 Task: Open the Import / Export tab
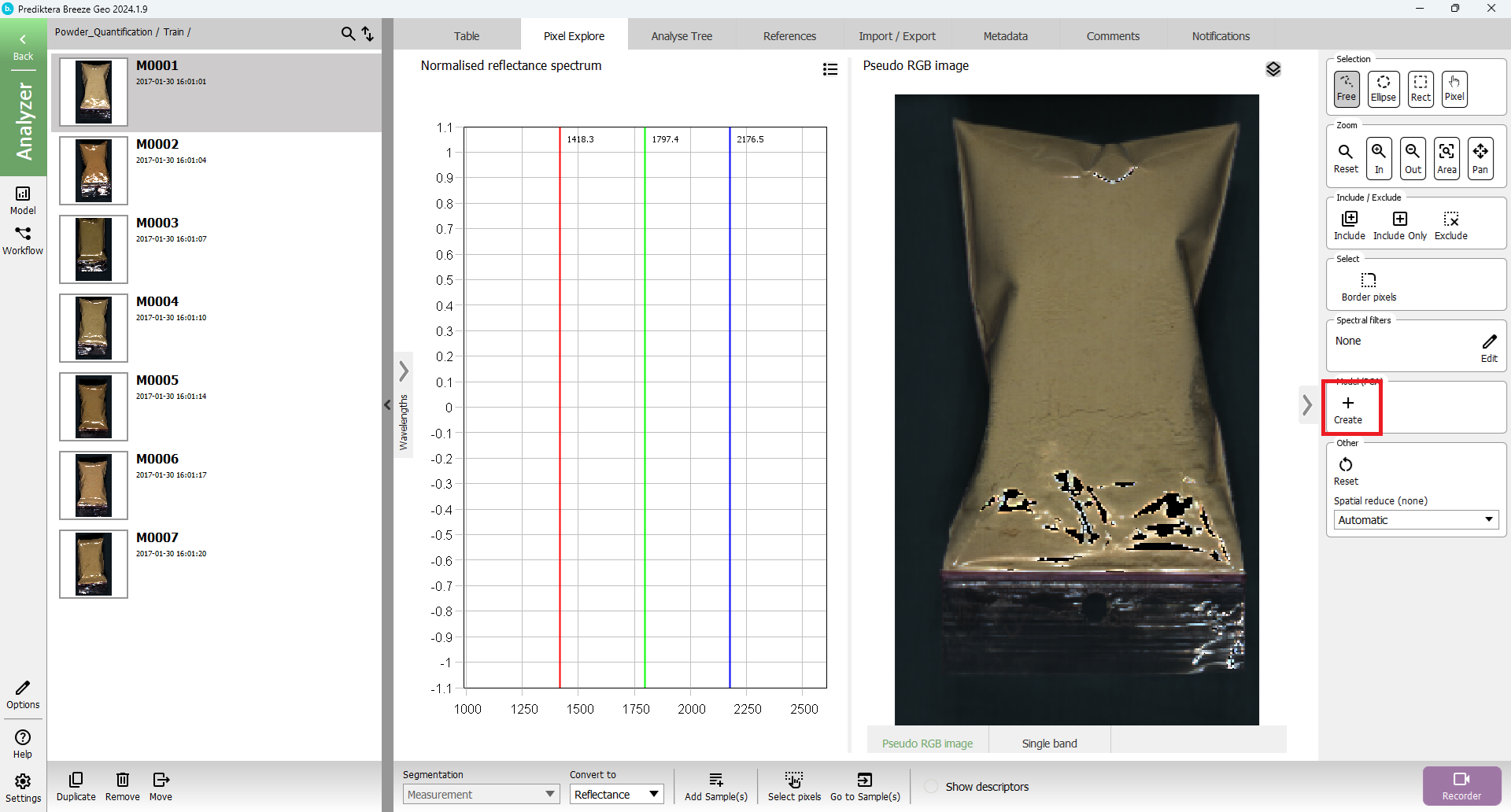896,36
